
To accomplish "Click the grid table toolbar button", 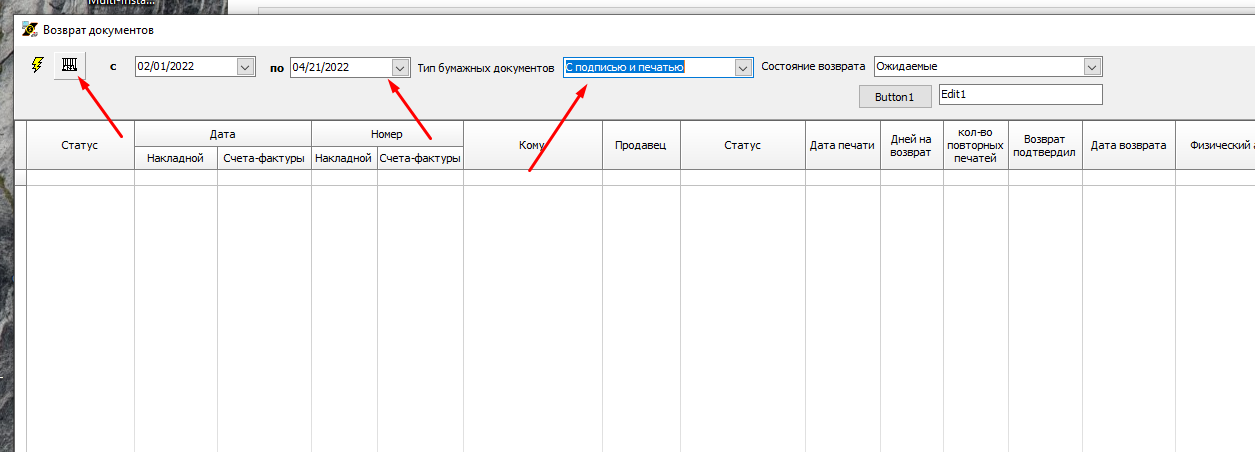I will click(x=70, y=65).
